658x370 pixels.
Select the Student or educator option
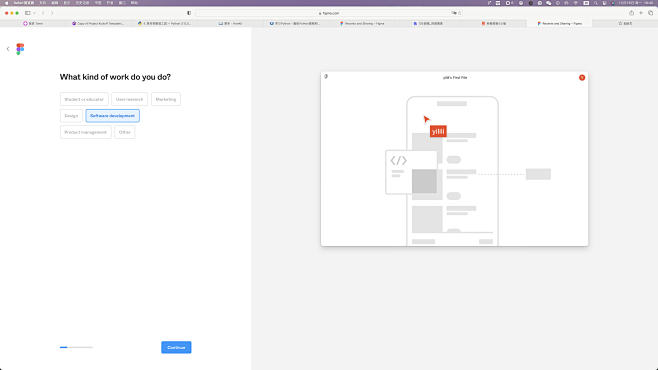coord(84,99)
